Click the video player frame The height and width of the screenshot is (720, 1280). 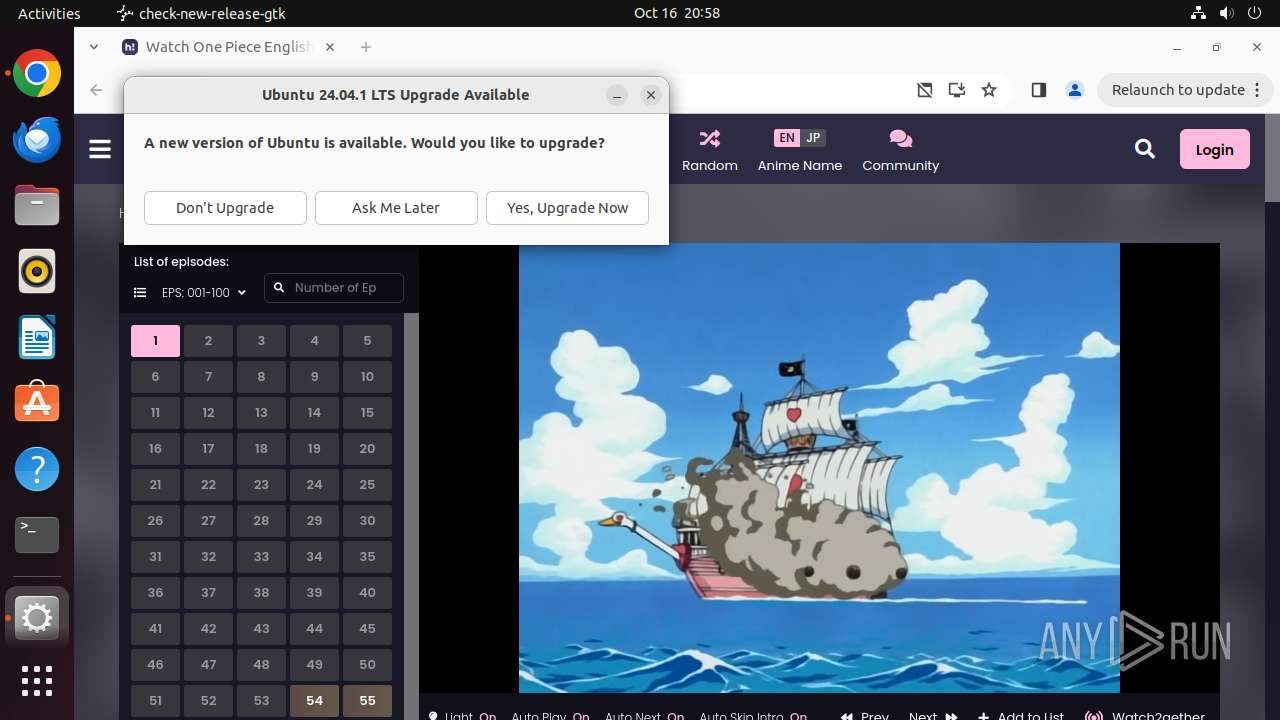coord(819,467)
